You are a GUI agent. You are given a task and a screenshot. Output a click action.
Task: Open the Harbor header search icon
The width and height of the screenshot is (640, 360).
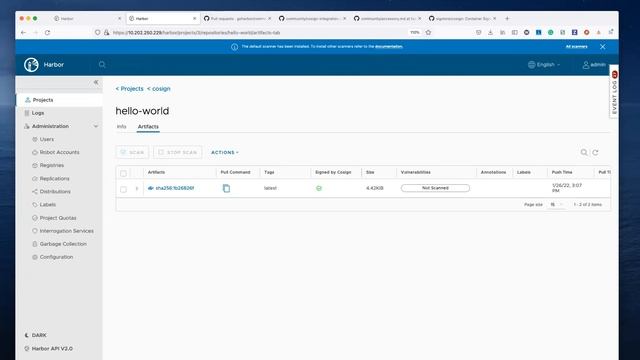[x=102, y=64]
